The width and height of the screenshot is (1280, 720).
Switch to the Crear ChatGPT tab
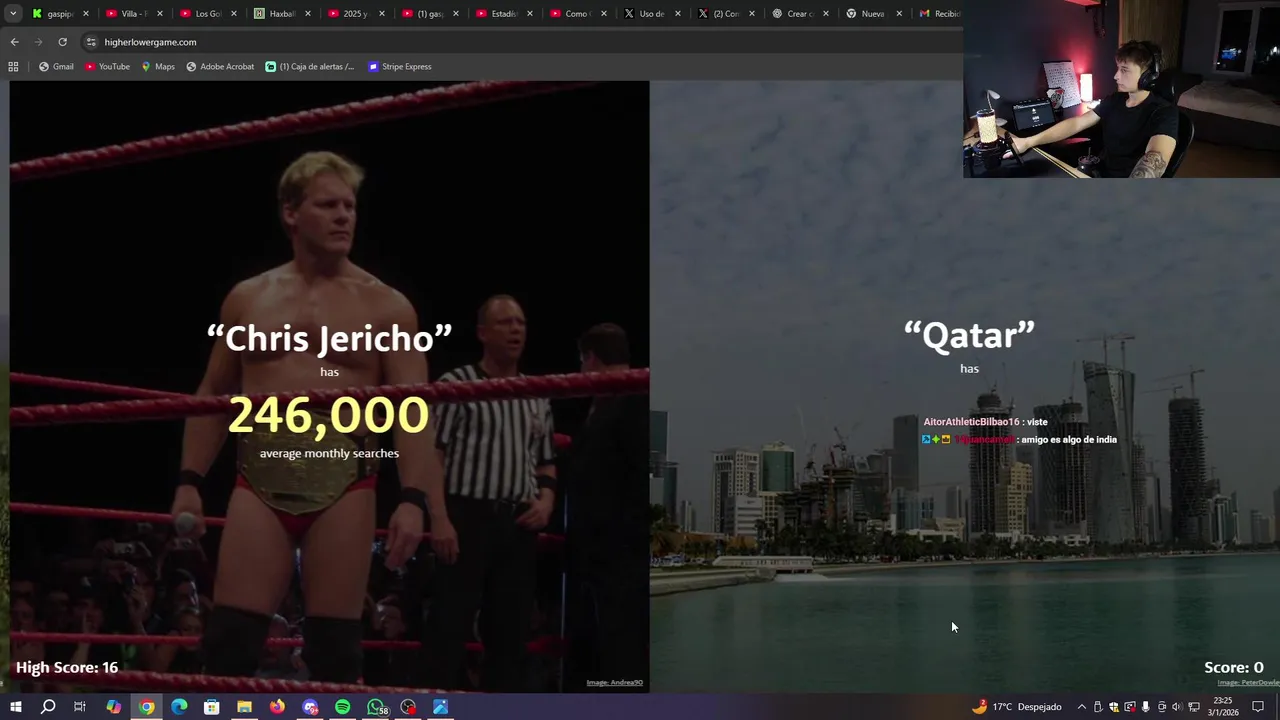tap(799, 14)
